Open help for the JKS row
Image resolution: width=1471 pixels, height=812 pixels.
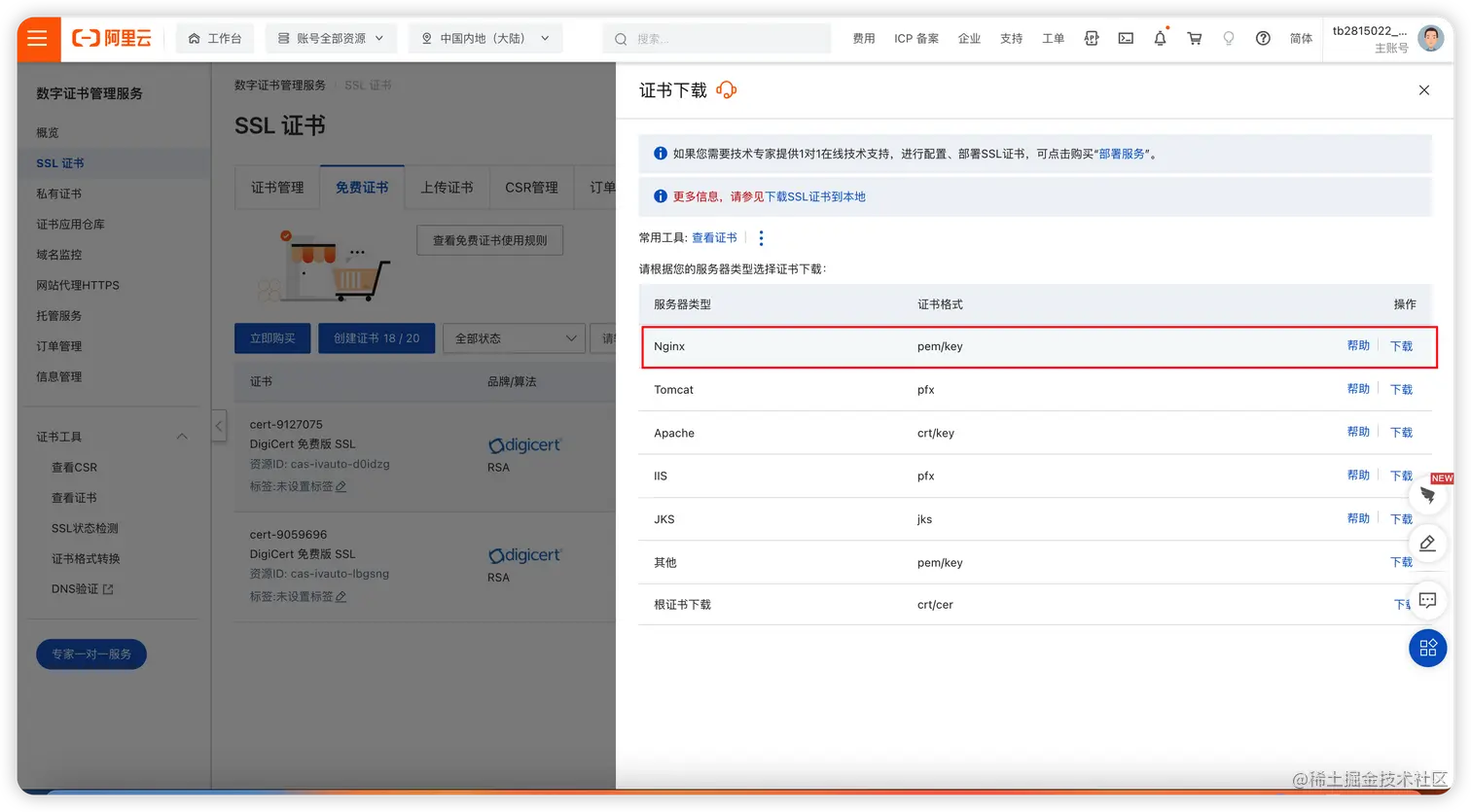(x=1358, y=519)
